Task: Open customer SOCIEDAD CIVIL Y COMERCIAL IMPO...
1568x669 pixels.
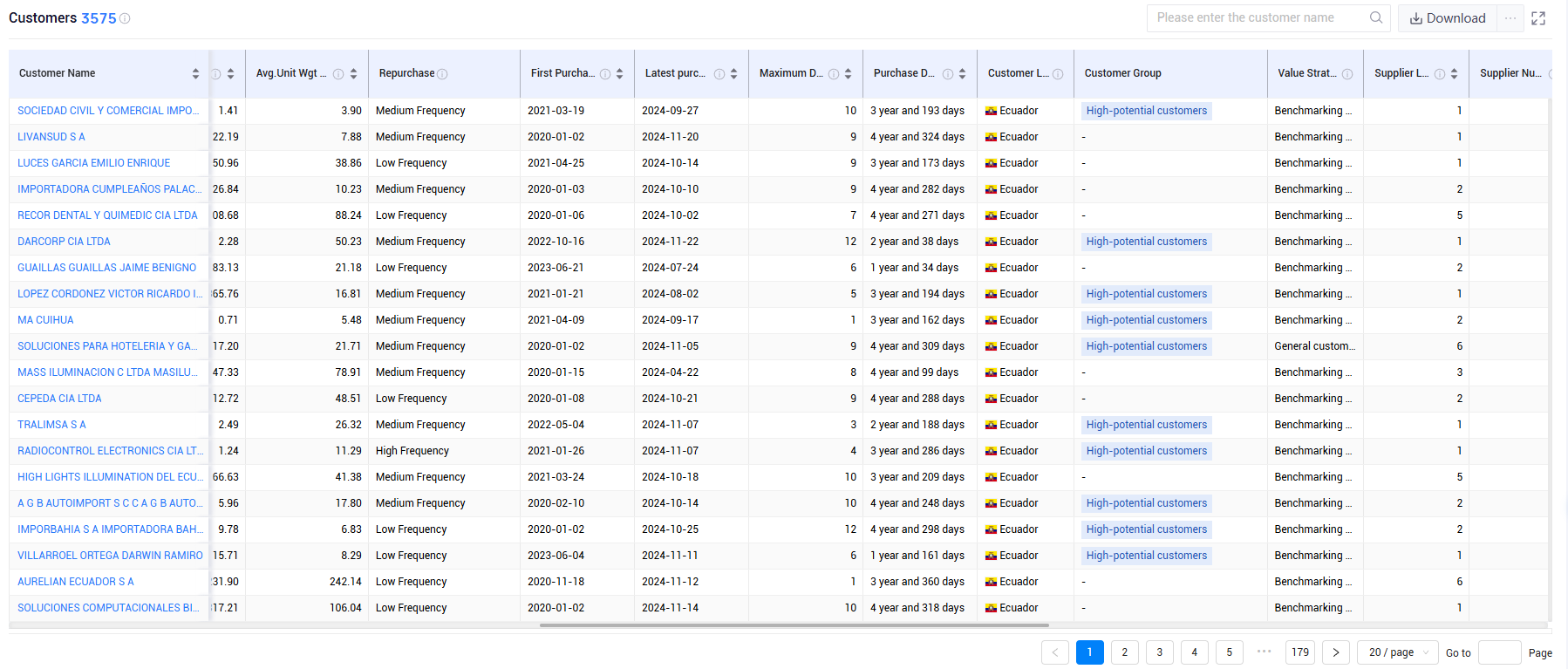Action: (x=108, y=111)
